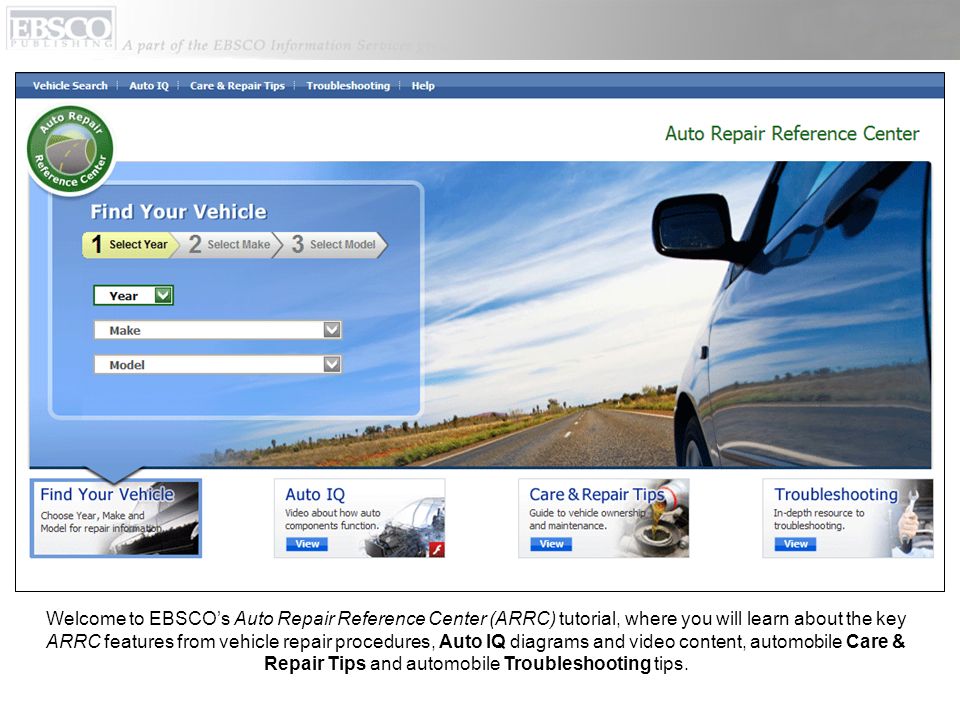
Task: Click the Flash icon on Auto IQ card
Action: 437,549
